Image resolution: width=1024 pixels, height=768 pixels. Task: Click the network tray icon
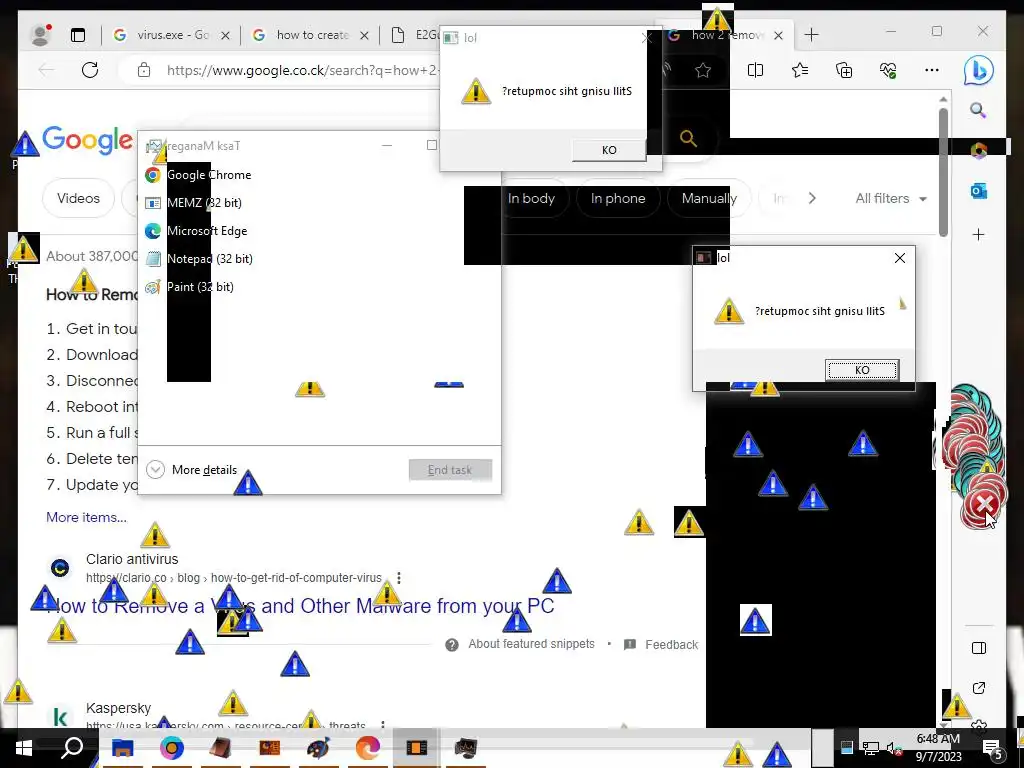pyautogui.click(x=871, y=748)
